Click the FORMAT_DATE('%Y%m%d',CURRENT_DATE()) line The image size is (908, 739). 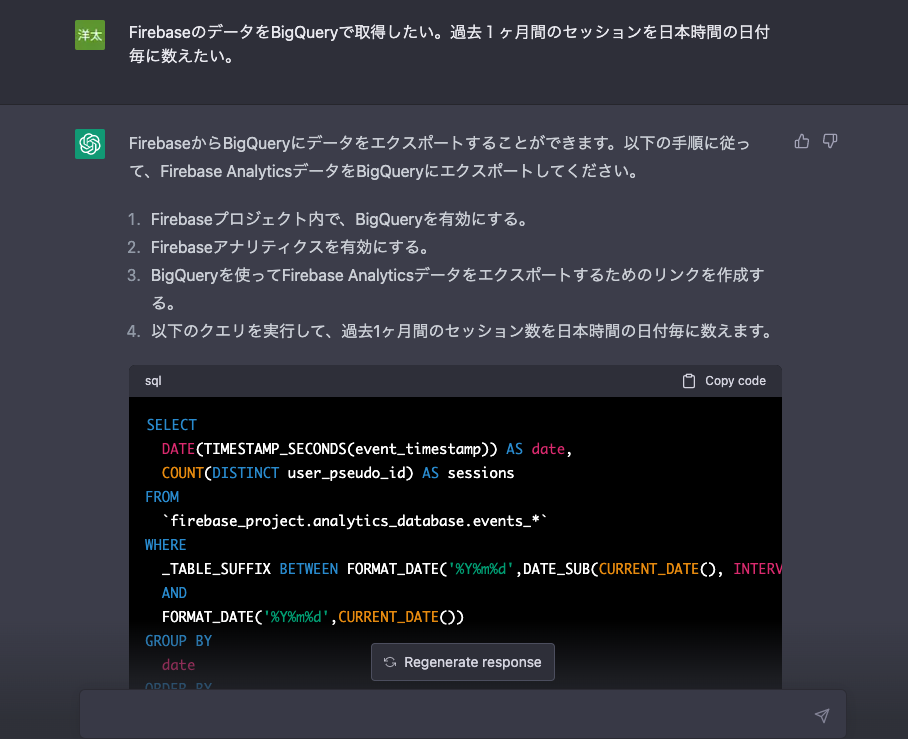(313, 617)
